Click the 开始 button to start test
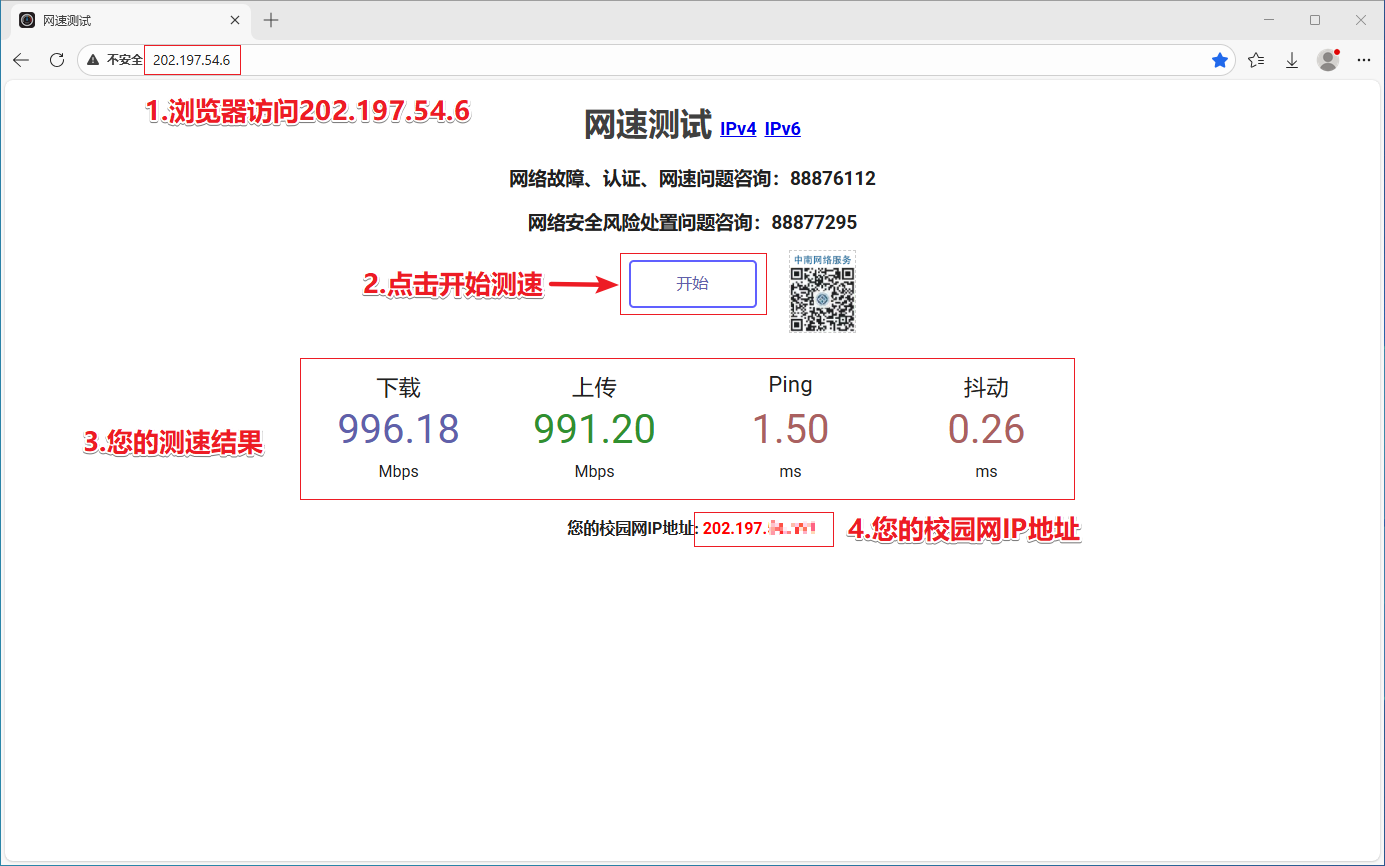Viewport: 1385px width, 866px height. coord(692,284)
